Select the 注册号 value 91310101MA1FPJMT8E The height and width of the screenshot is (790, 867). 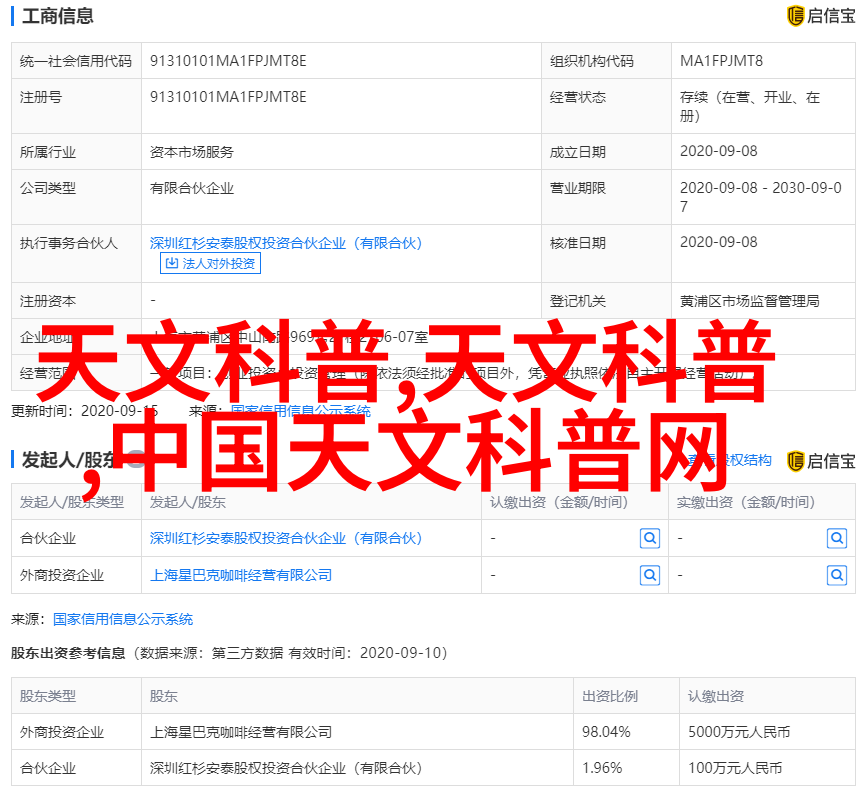[228, 97]
